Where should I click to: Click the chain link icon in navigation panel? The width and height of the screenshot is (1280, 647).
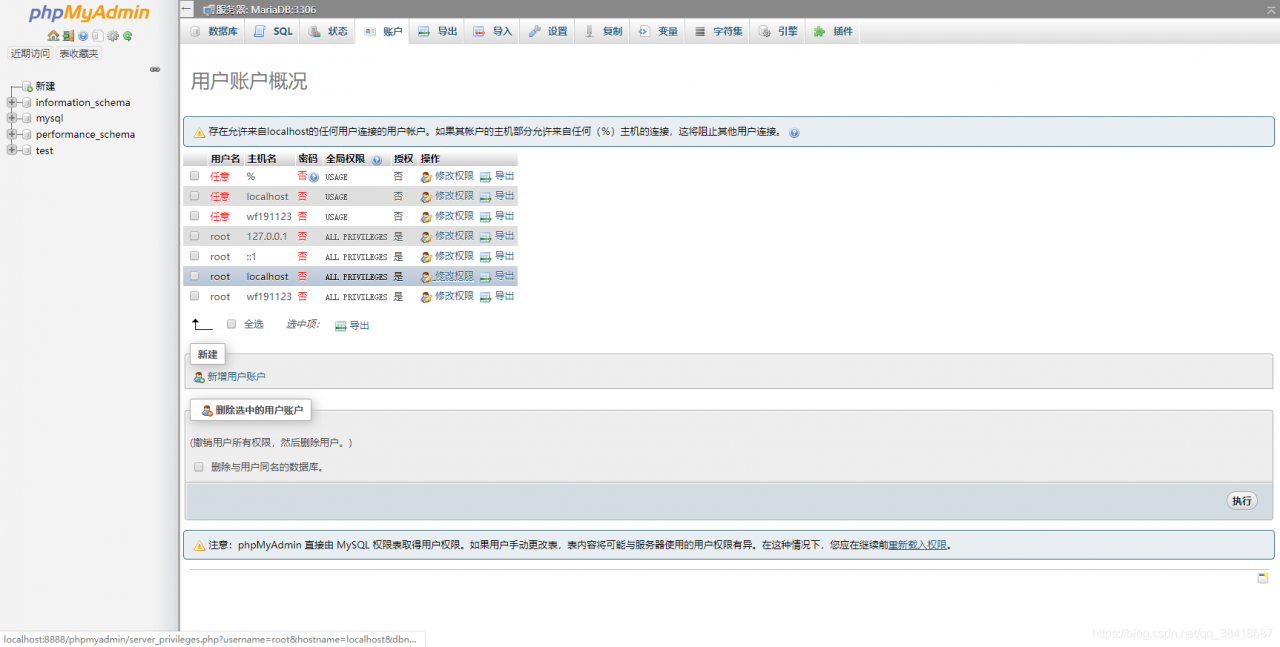(155, 69)
